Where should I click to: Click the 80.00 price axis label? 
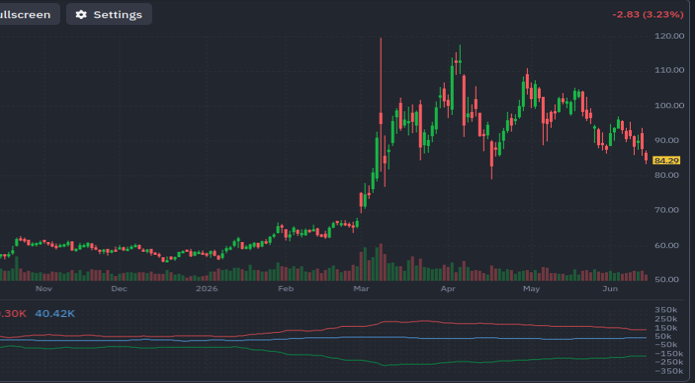point(666,175)
